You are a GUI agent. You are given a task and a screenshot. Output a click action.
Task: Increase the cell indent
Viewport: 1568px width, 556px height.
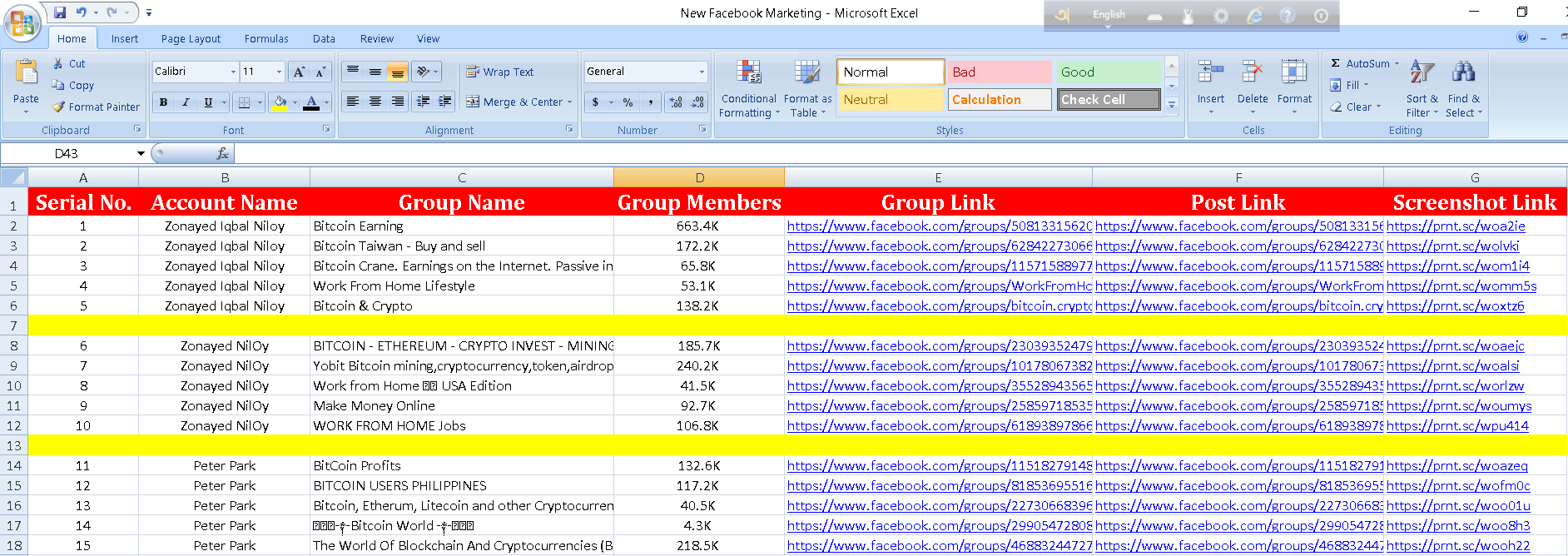pyautogui.click(x=446, y=102)
